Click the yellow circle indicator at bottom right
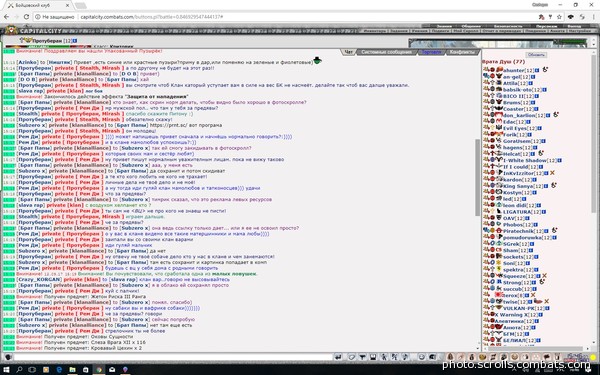Screen dimensions: 600x375 click(593, 357)
